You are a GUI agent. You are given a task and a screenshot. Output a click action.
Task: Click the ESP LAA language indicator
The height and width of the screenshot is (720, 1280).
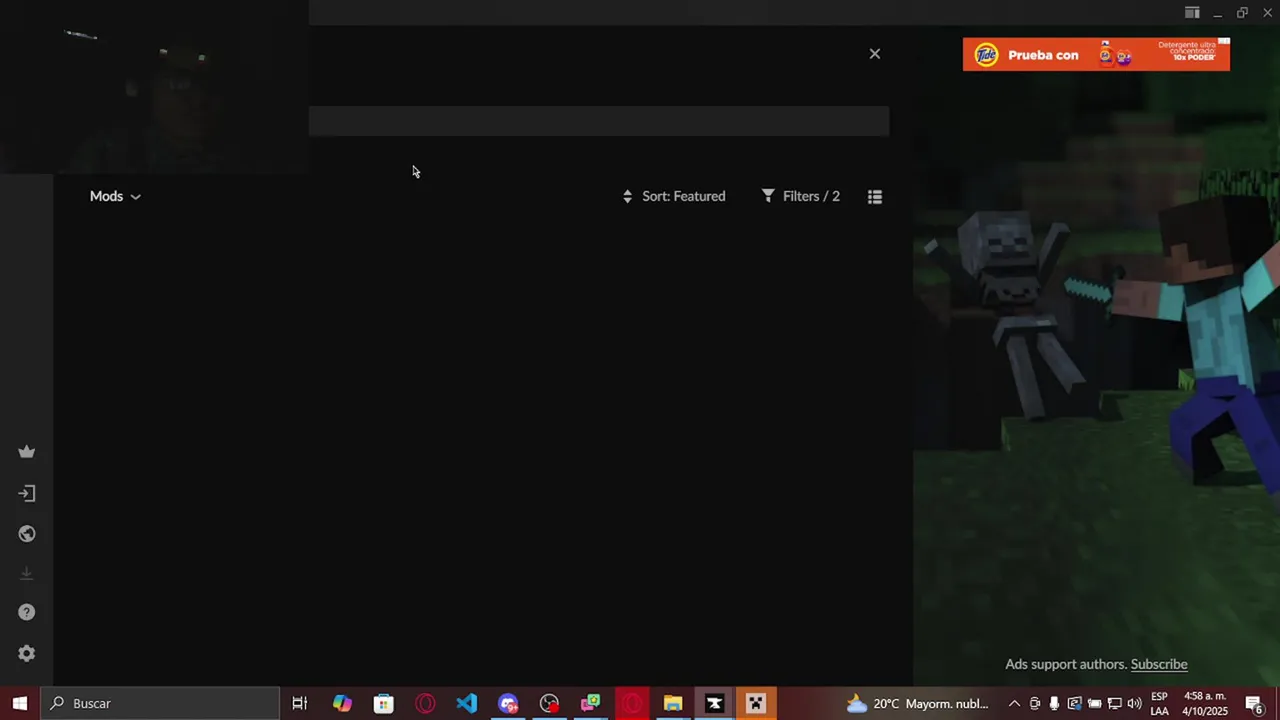click(1159, 703)
